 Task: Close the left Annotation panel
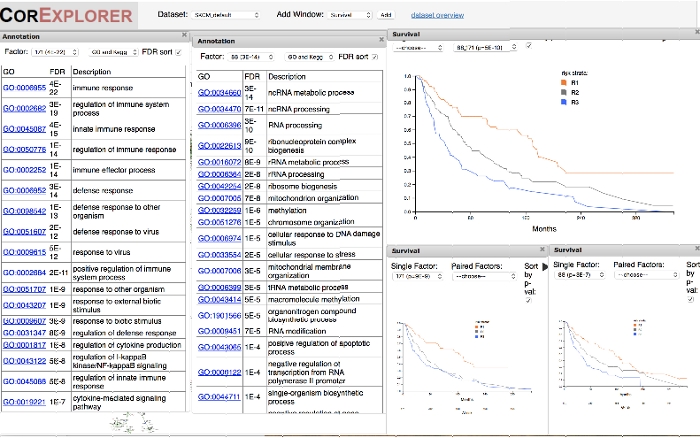pyautogui.click(x=184, y=34)
